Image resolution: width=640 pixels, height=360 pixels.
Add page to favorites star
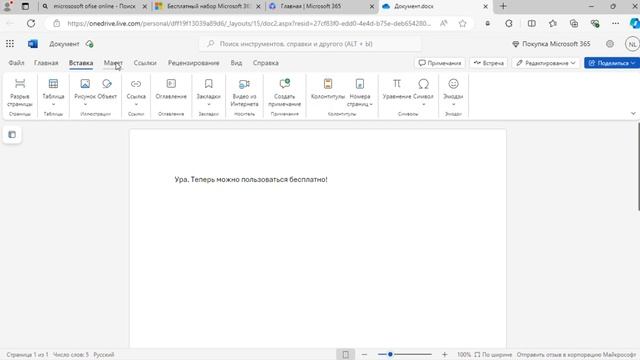[462, 24]
